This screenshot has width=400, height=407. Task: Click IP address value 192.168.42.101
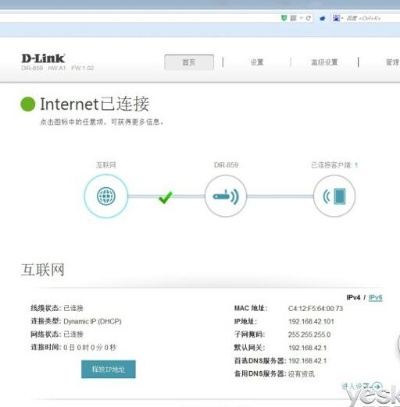311,321
